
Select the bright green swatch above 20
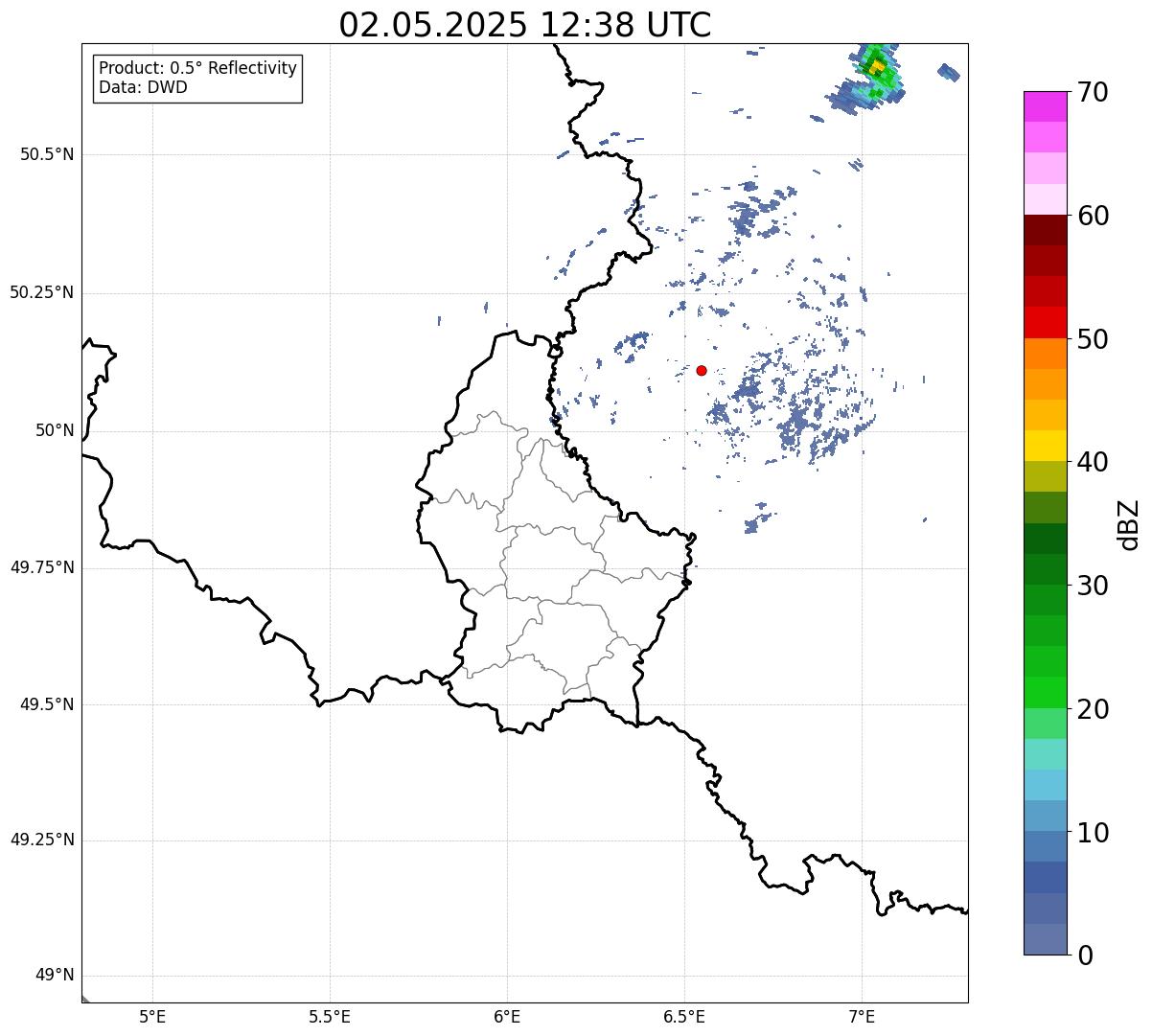coord(1046,693)
